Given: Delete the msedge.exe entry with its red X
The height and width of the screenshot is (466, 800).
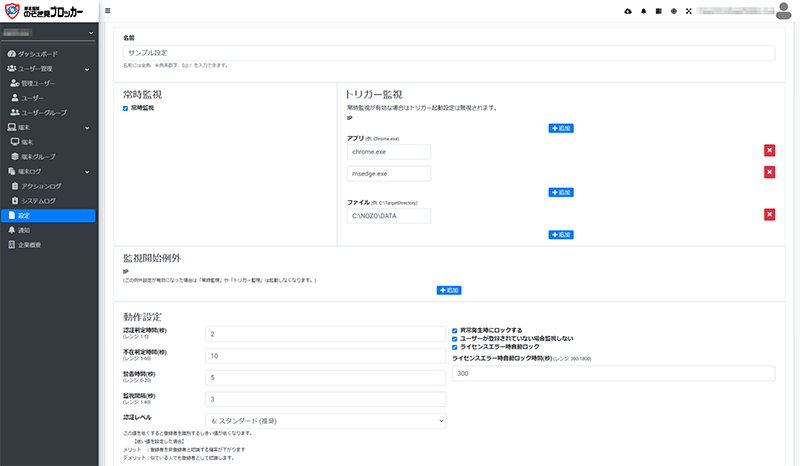Looking at the screenshot, I should [769, 172].
